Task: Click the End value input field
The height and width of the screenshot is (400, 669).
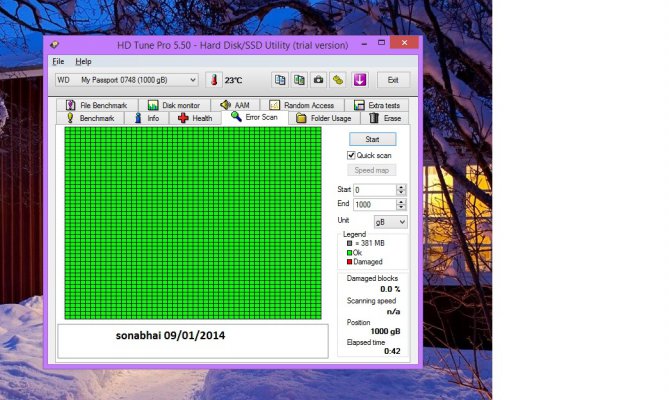Action: click(375, 205)
